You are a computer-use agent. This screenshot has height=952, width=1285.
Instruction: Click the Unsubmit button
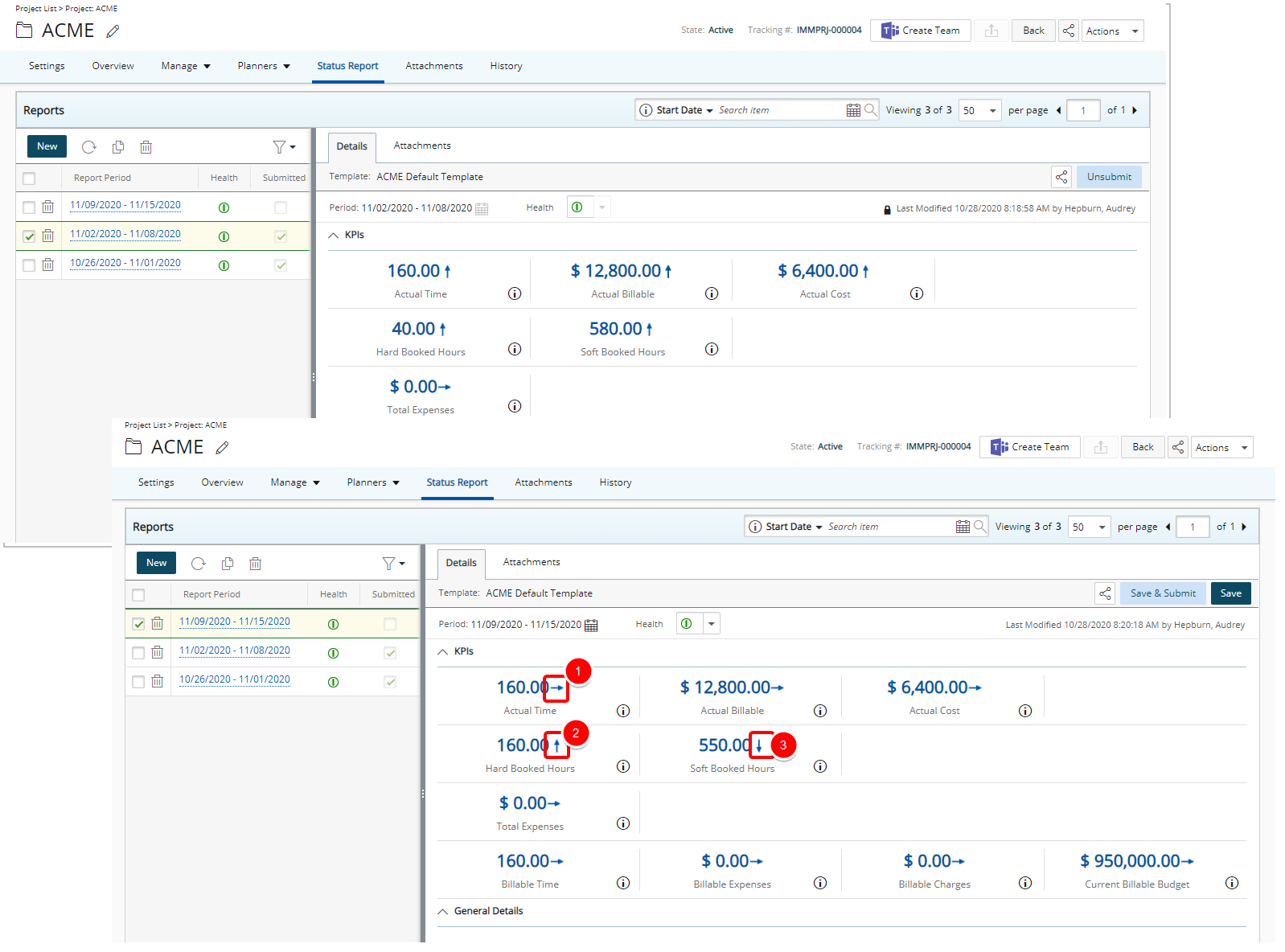click(1109, 177)
